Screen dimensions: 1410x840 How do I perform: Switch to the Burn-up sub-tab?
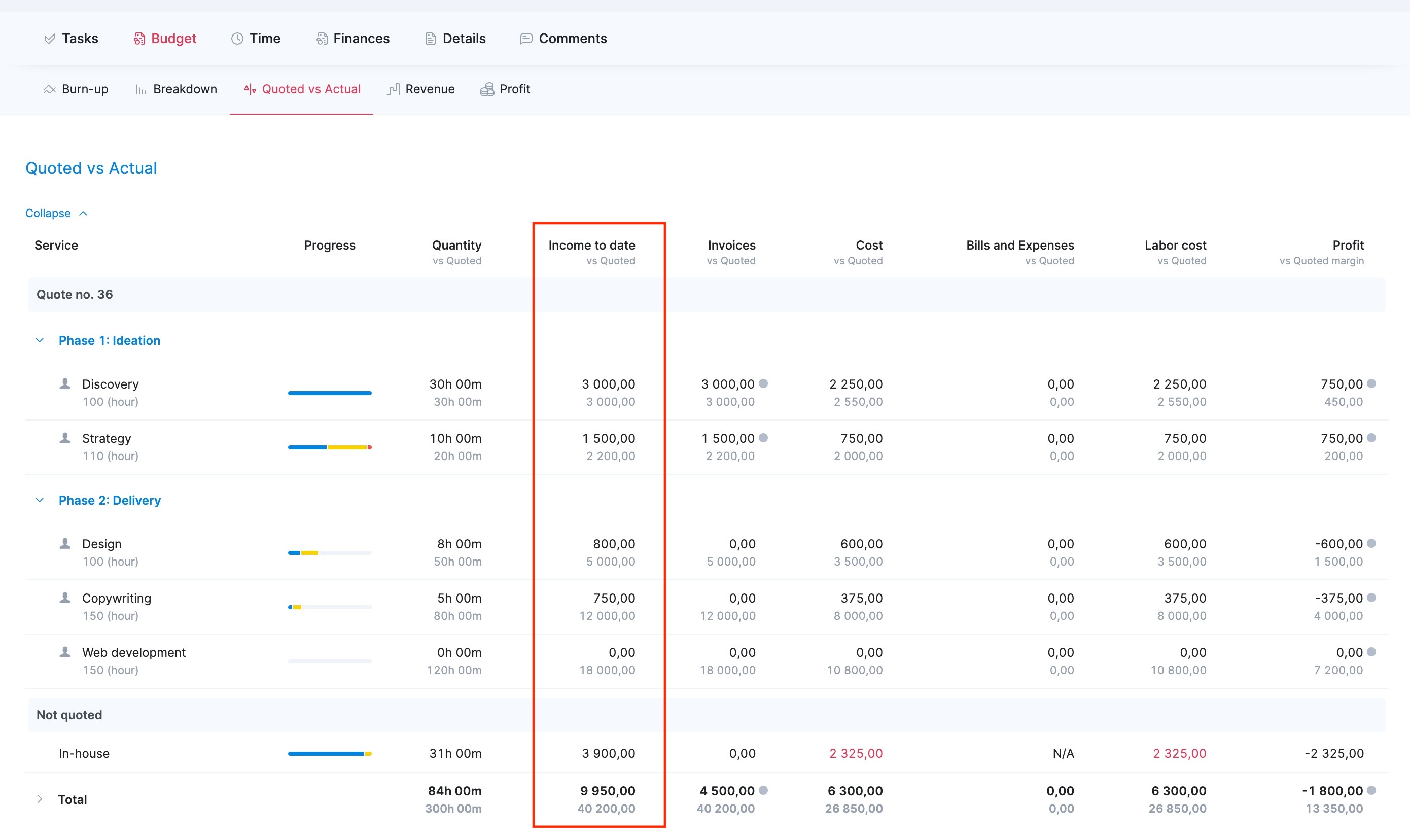[x=76, y=89]
